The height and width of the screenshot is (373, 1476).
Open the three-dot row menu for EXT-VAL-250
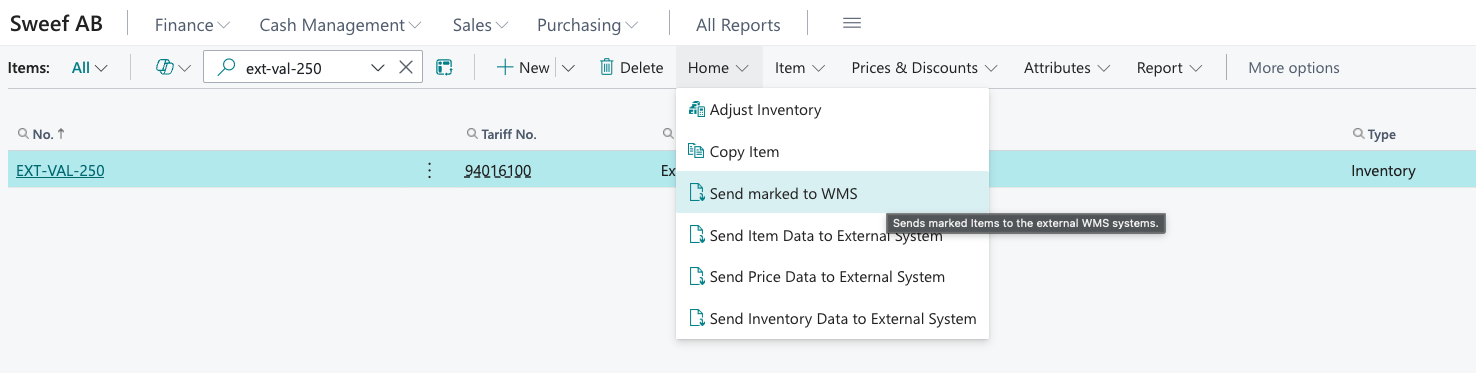430,170
